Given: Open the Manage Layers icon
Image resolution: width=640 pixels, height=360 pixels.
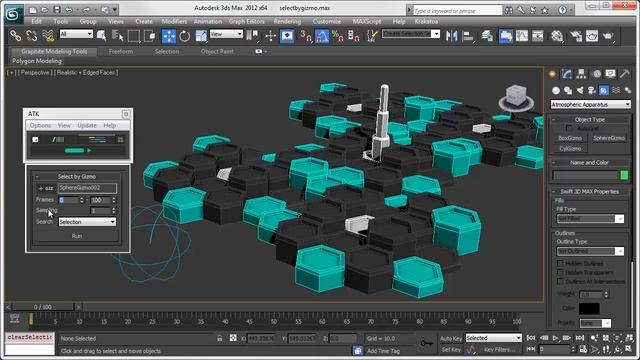Looking at the screenshot, I should (x=487, y=36).
